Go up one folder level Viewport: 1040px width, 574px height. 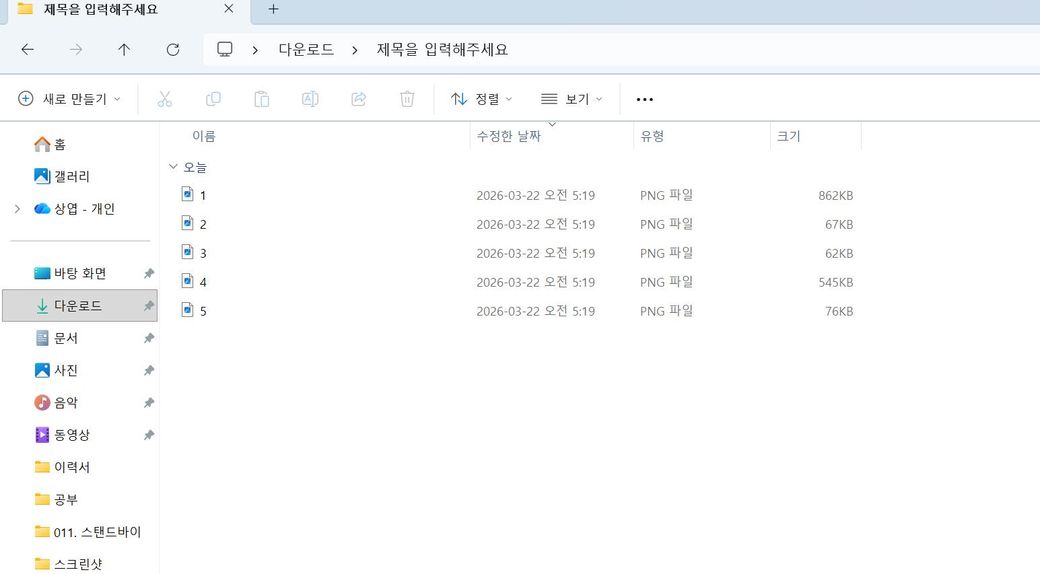coord(124,50)
